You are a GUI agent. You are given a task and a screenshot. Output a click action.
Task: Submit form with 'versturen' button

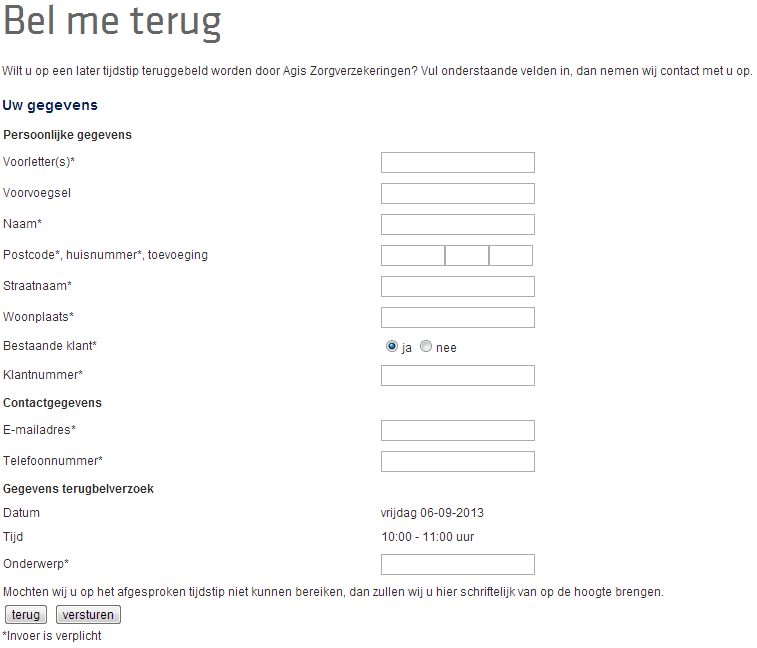(x=88, y=615)
